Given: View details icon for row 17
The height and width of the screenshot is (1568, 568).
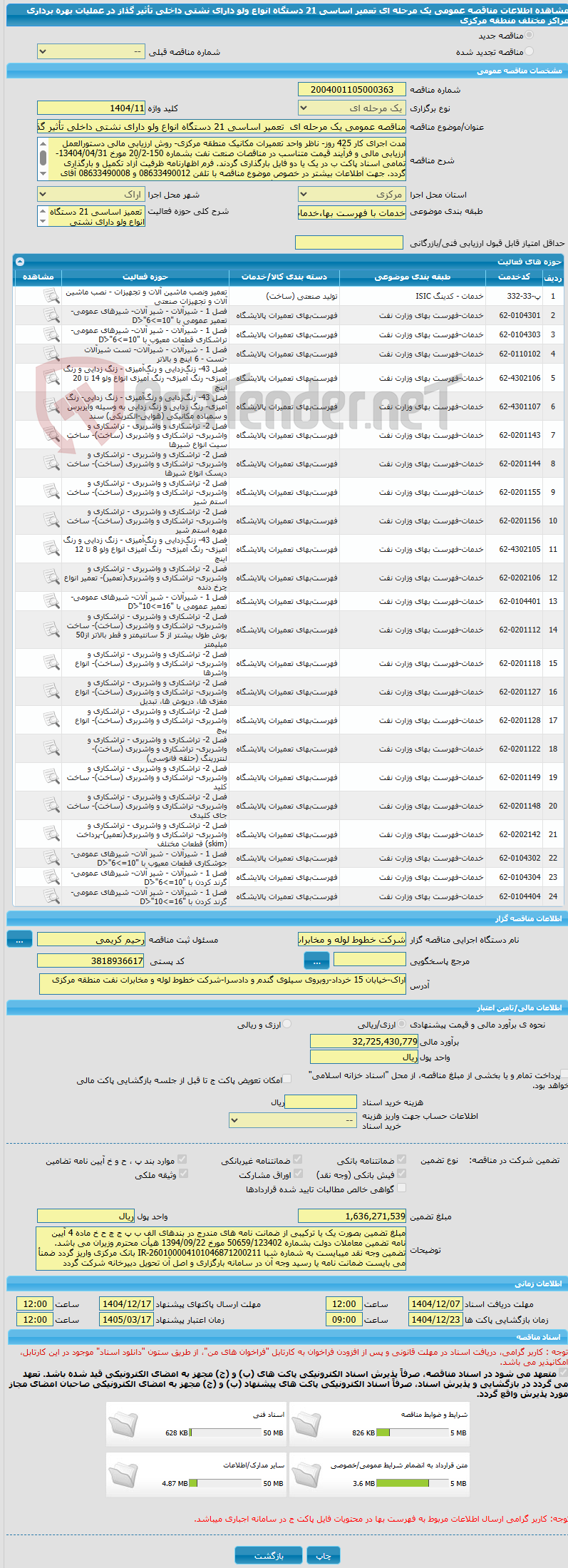Looking at the screenshot, I should (x=51, y=720).
